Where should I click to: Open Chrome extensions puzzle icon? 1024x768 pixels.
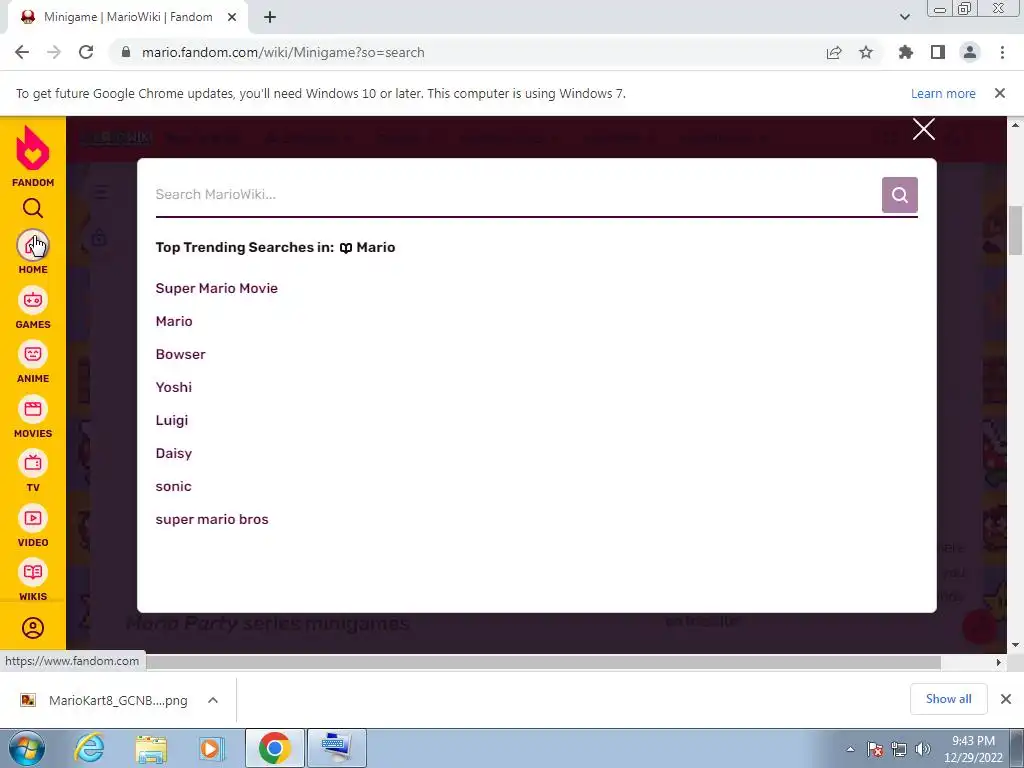coord(905,52)
